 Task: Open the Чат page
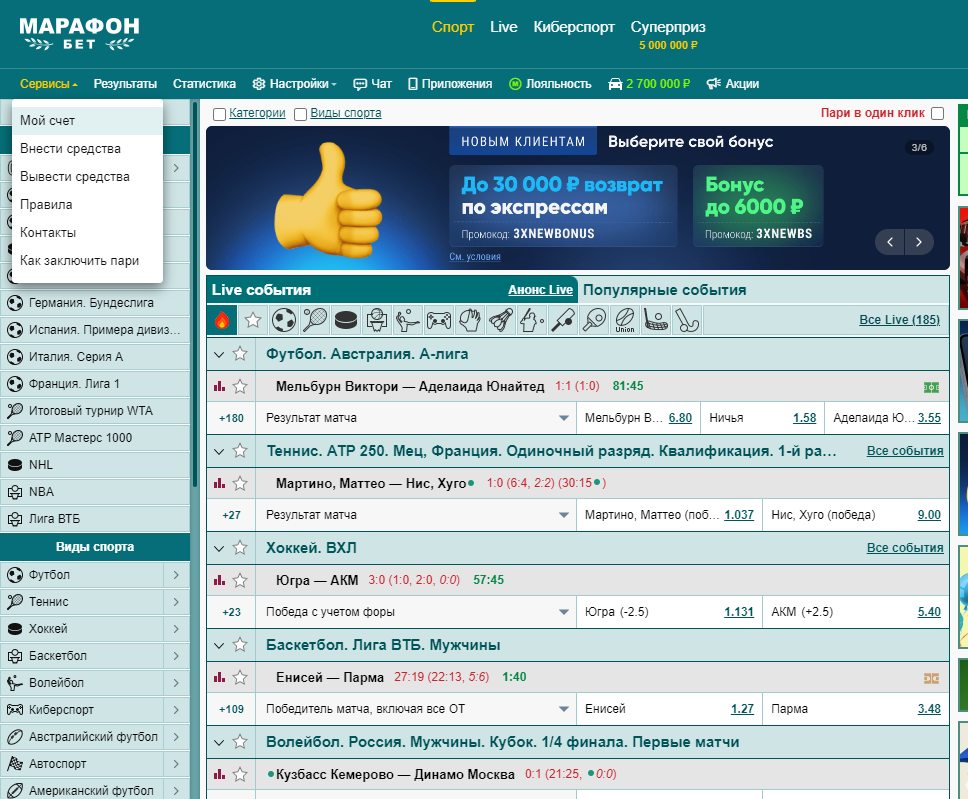[372, 84]
